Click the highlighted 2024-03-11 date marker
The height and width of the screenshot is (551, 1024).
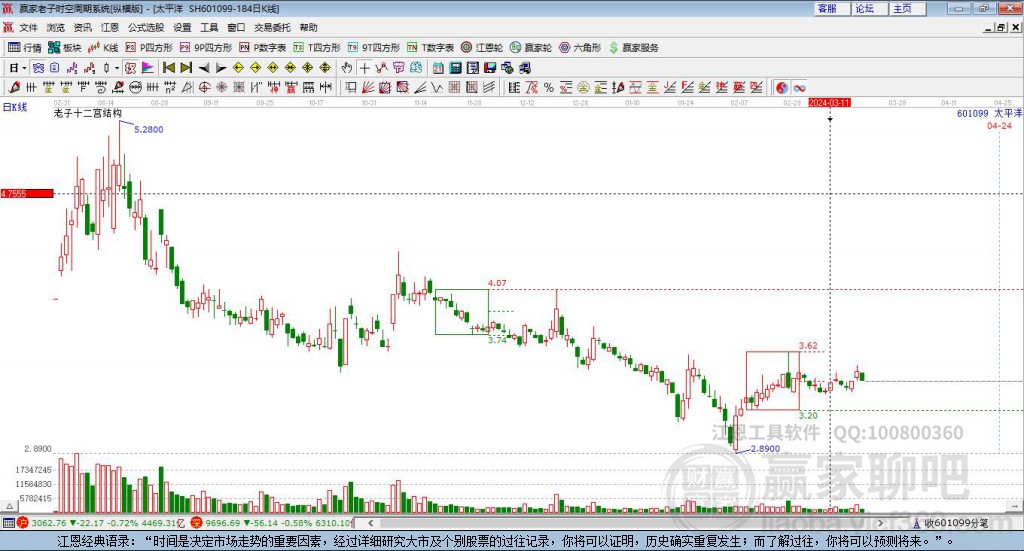(829, 102)
